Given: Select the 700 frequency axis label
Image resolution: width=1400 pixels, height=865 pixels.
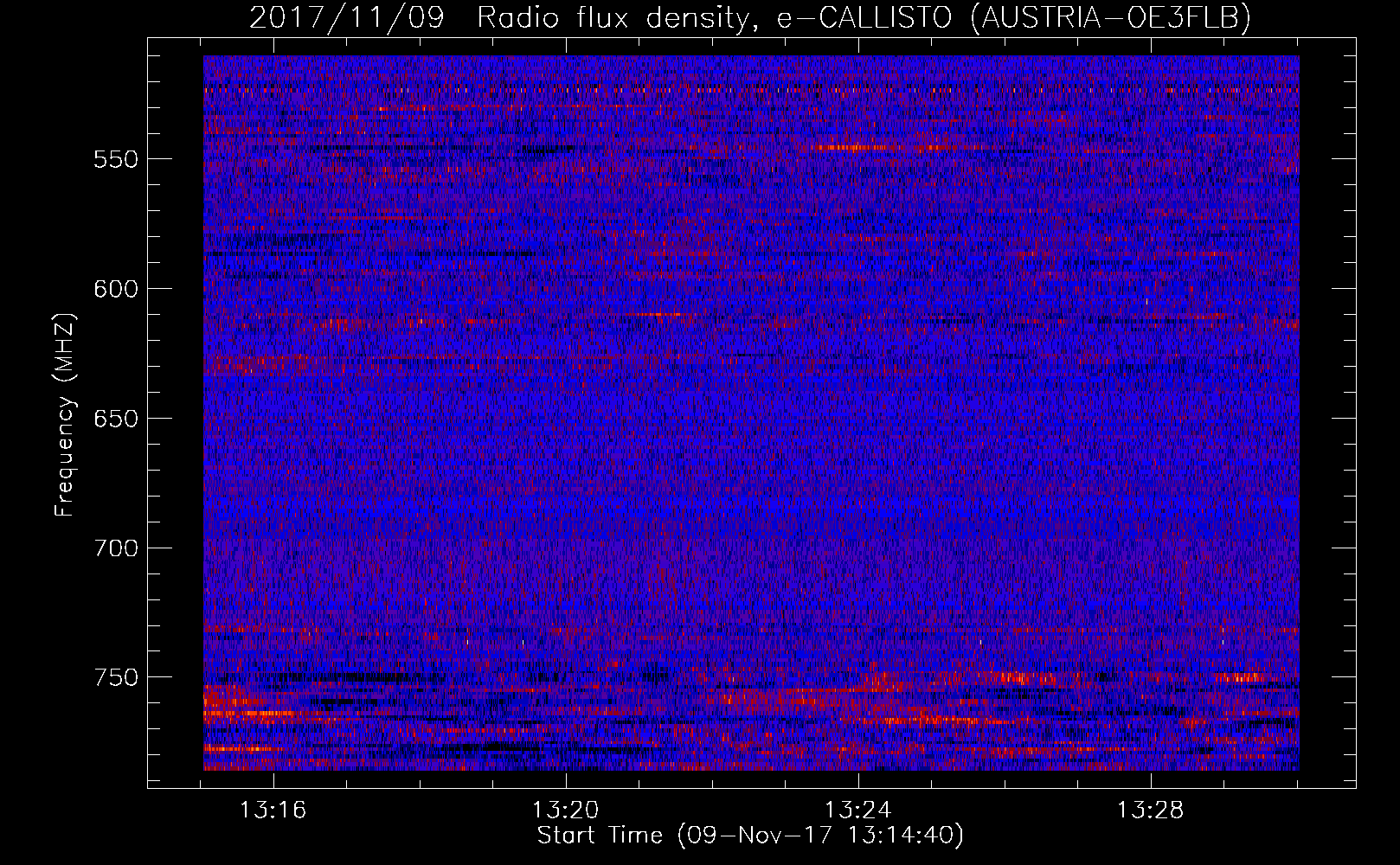Looking at the screenshot, I should click(115, 548).
